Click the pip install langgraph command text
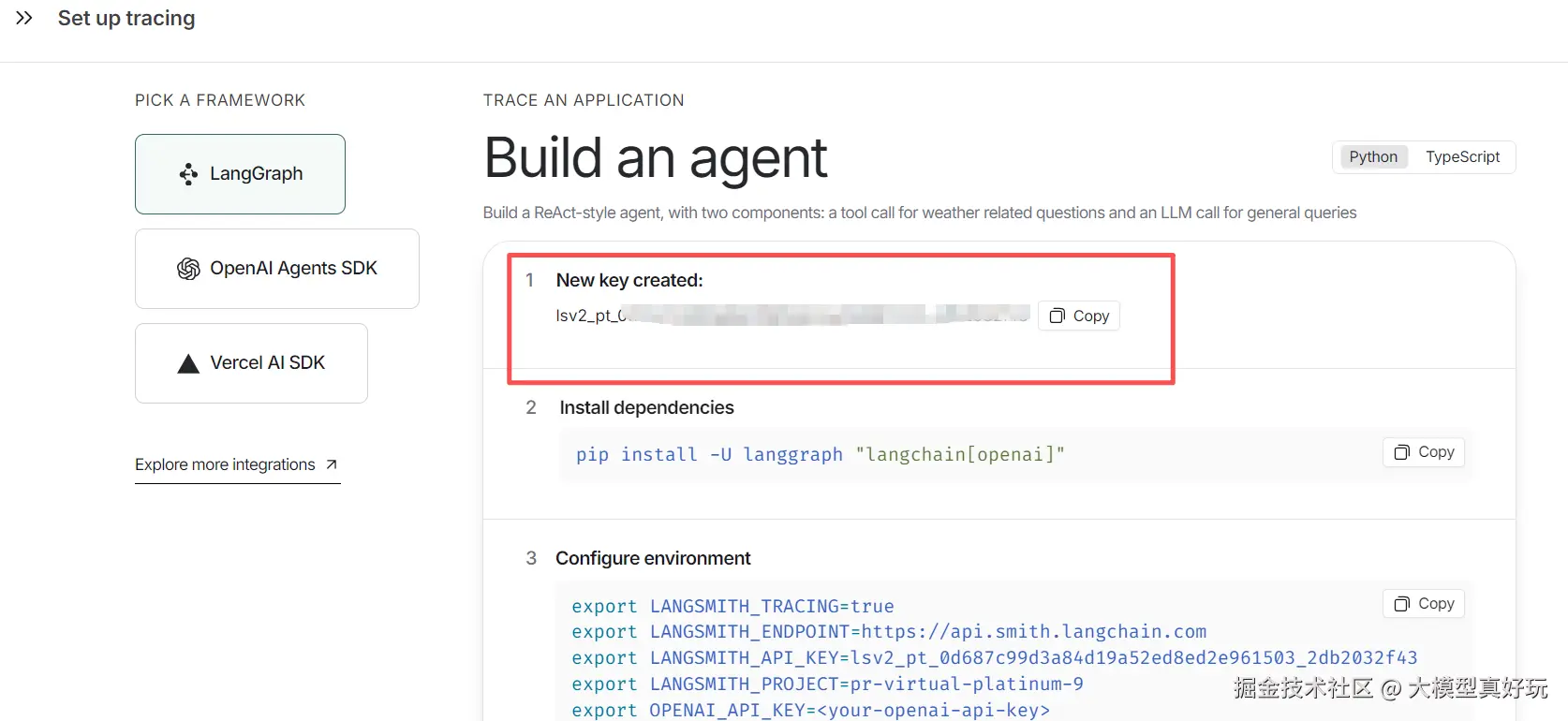This screenshot has width=1568, height=721. click(821, 455)
